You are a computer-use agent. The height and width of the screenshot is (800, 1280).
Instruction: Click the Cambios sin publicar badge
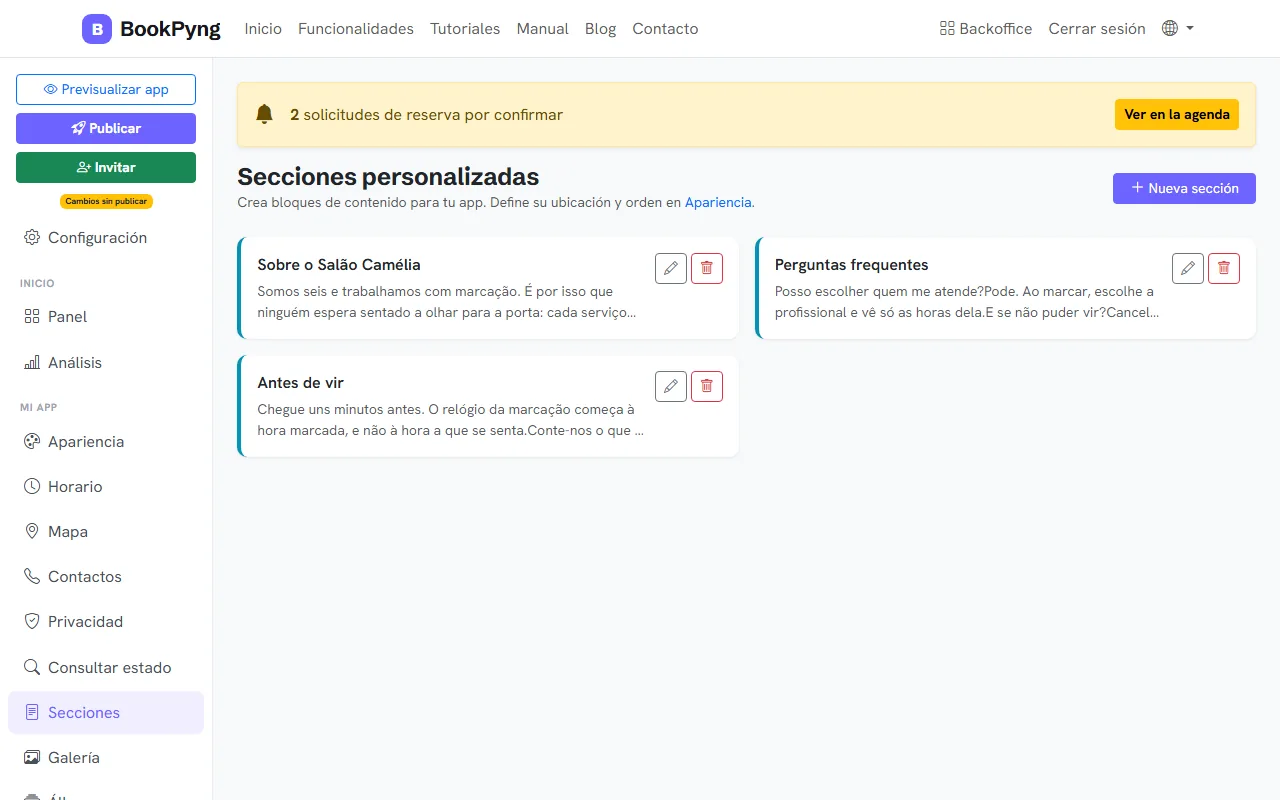coord(106,201)
